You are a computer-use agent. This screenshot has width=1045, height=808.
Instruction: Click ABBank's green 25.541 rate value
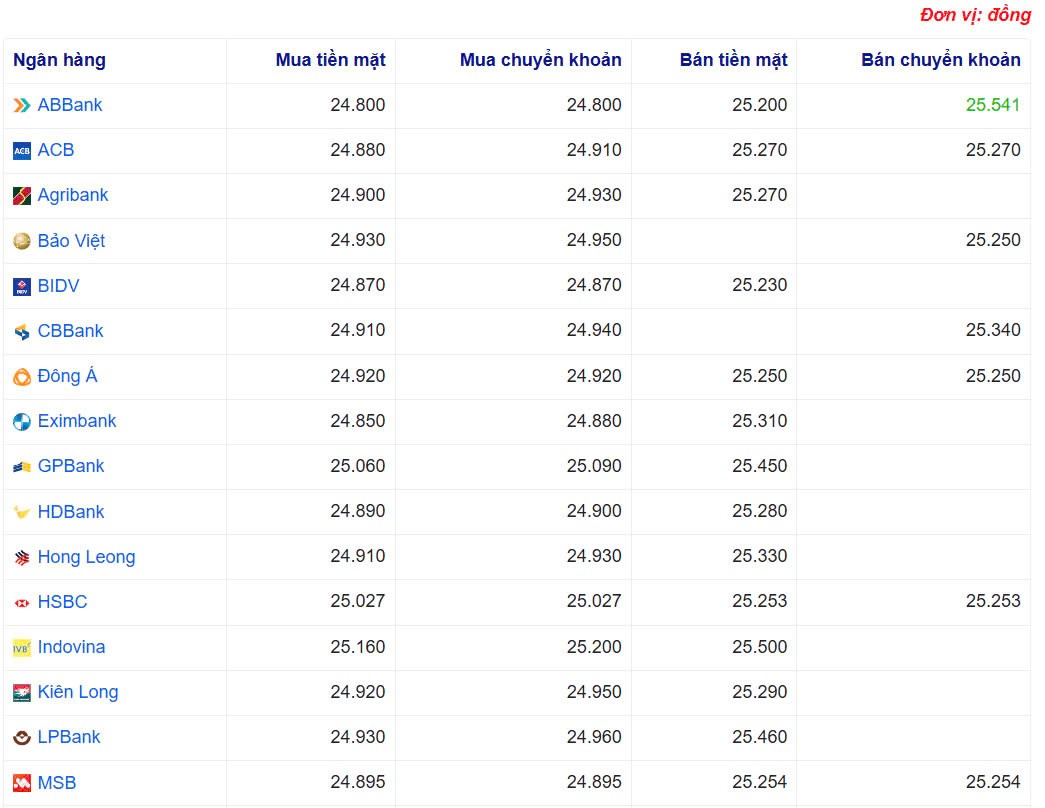(x=992, y=105)
